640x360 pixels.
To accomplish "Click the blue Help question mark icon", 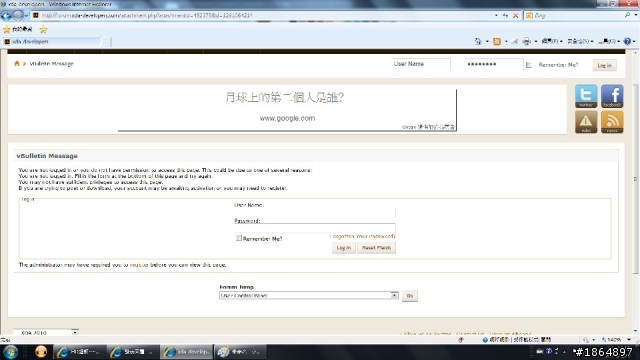I will [627, 41].
